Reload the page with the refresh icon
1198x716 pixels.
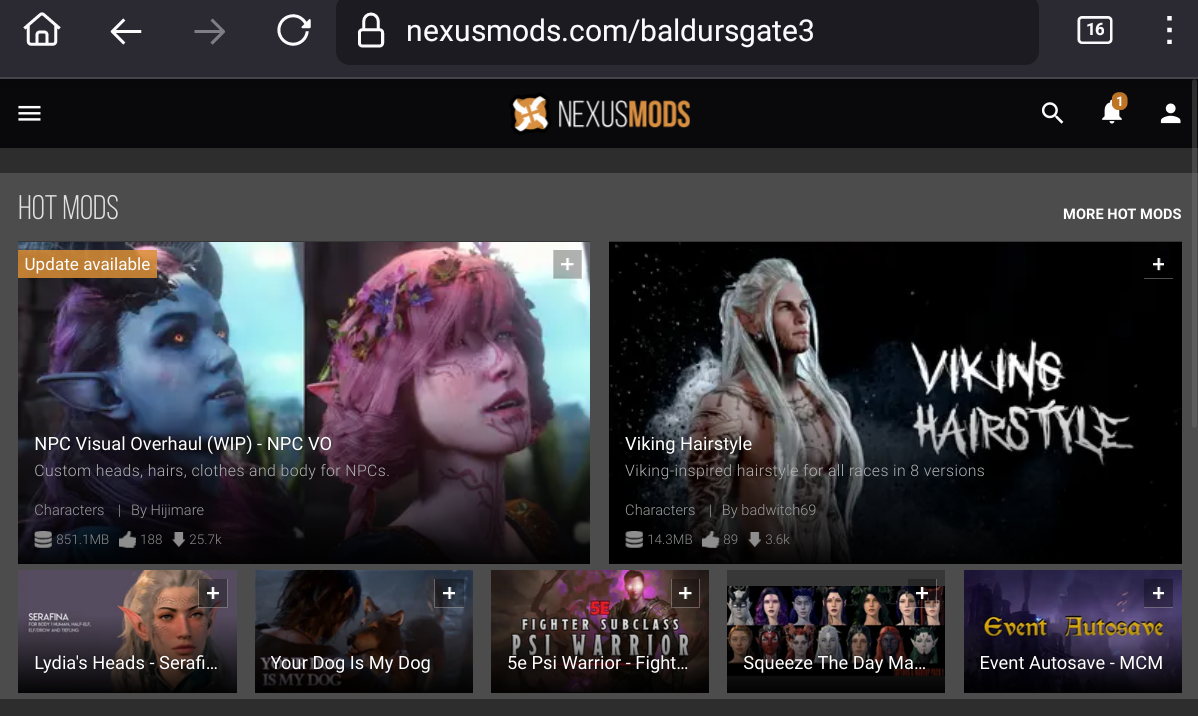[x=293, y=31]
